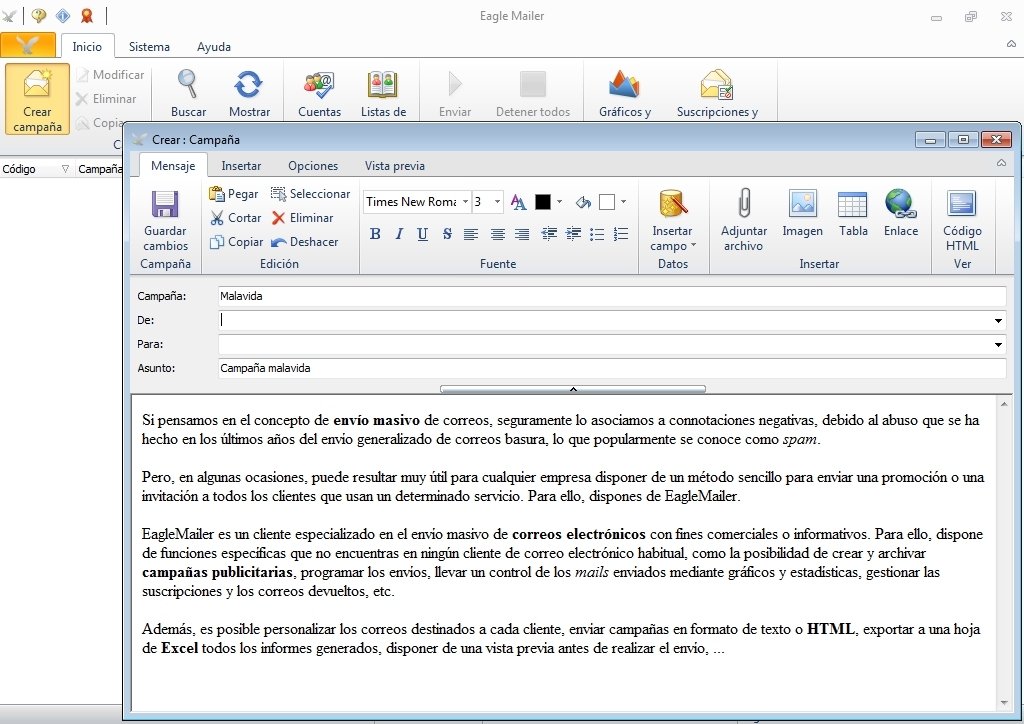
Task: Center align the text
Action: pyautogui.click(x=498, y=234)
